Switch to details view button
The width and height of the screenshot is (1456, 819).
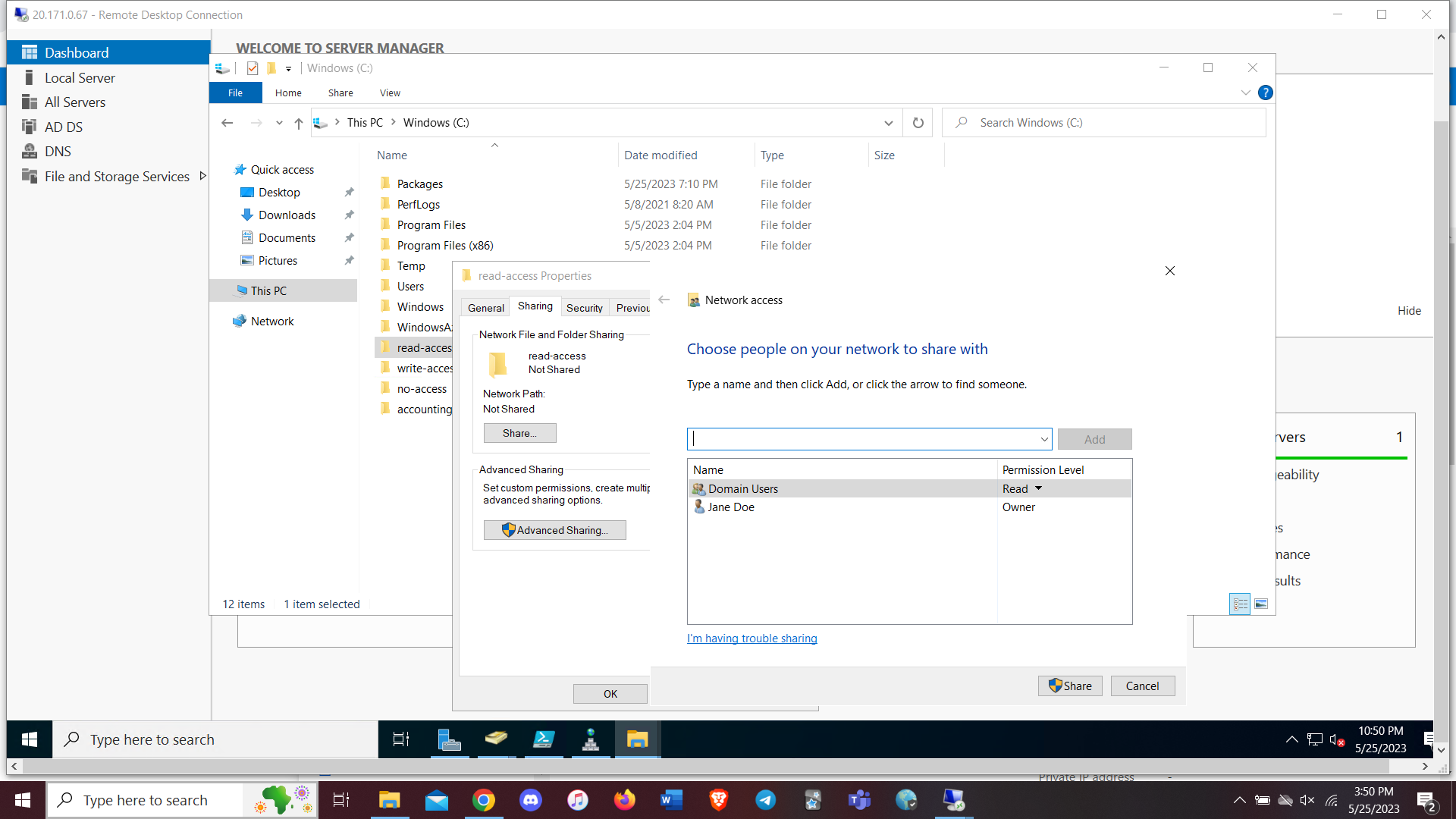(1240, 604)
